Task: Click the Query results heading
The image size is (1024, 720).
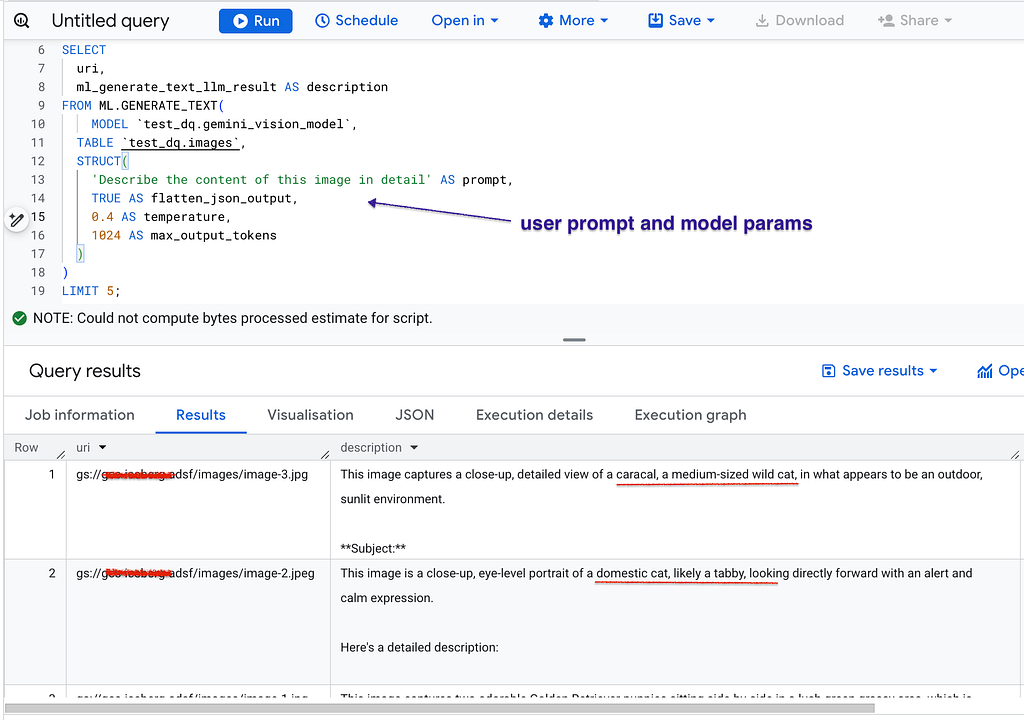Action: (85, 371)
